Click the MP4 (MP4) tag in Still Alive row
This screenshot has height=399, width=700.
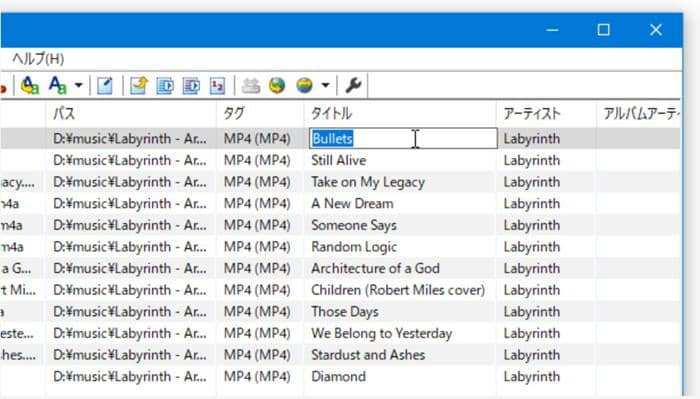(257, 160)
